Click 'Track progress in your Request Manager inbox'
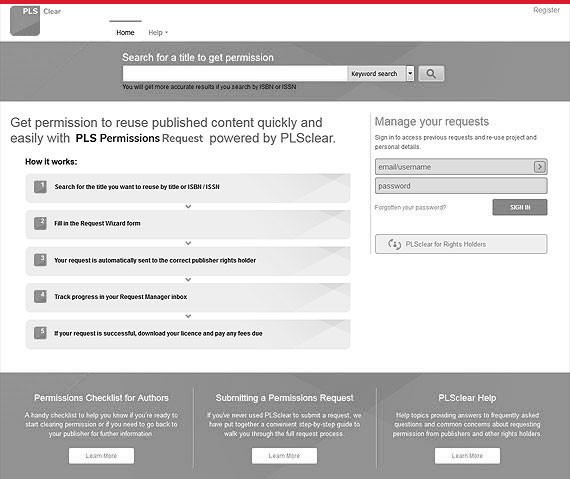This screenshot has height=479, width=570. 121,297
